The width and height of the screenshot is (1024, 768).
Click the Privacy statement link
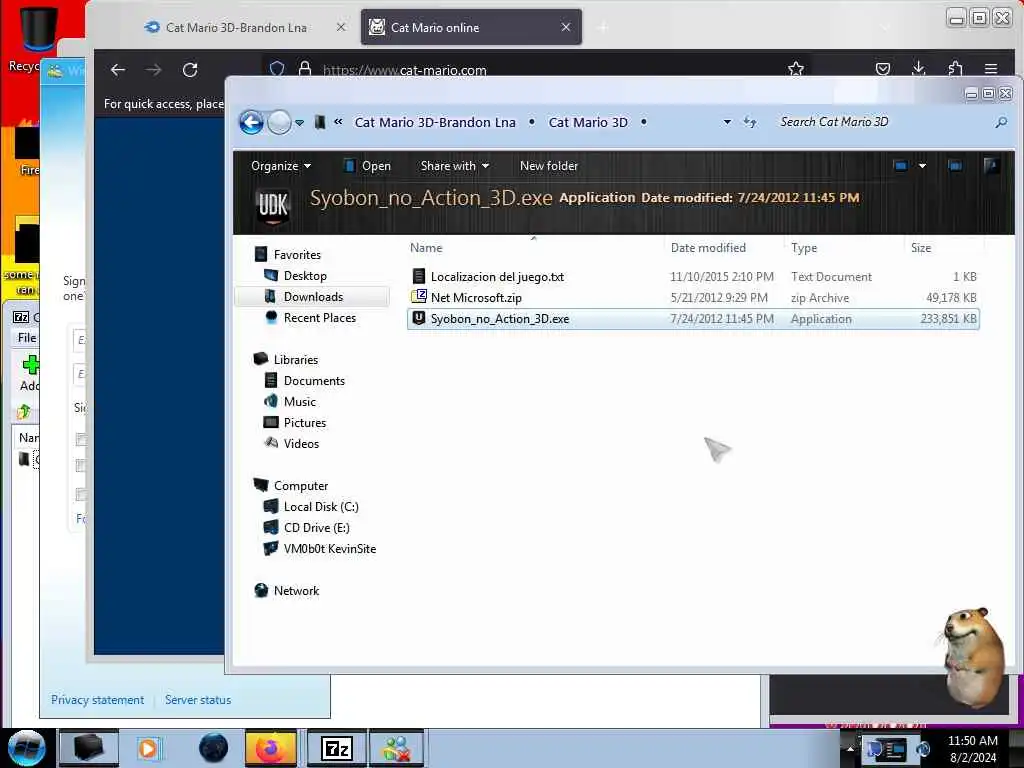pos(97,700)
